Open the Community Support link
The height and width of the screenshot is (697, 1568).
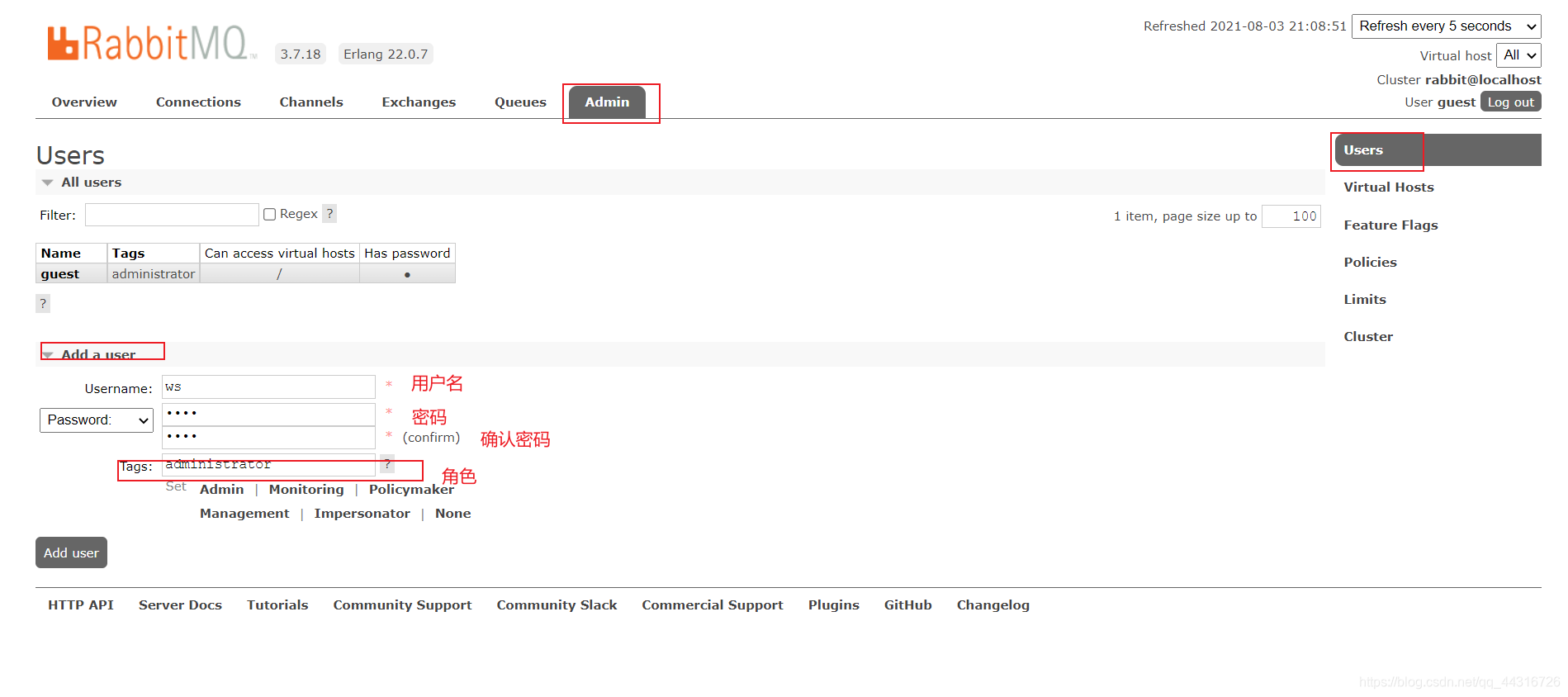(x=402, y=605)
